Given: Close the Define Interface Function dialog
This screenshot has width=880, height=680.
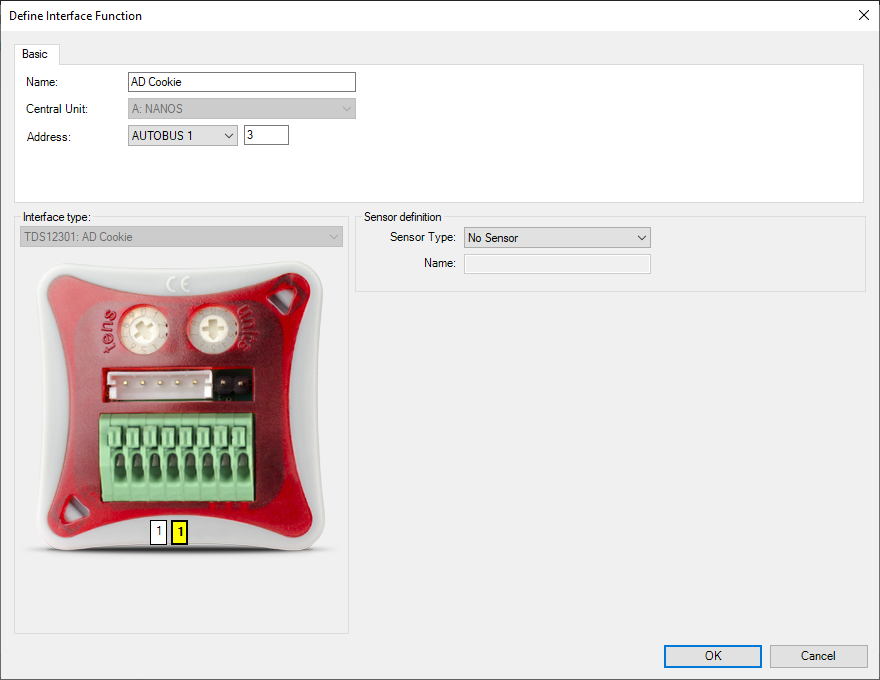Looking at the screenshot, I should [863, 15].
